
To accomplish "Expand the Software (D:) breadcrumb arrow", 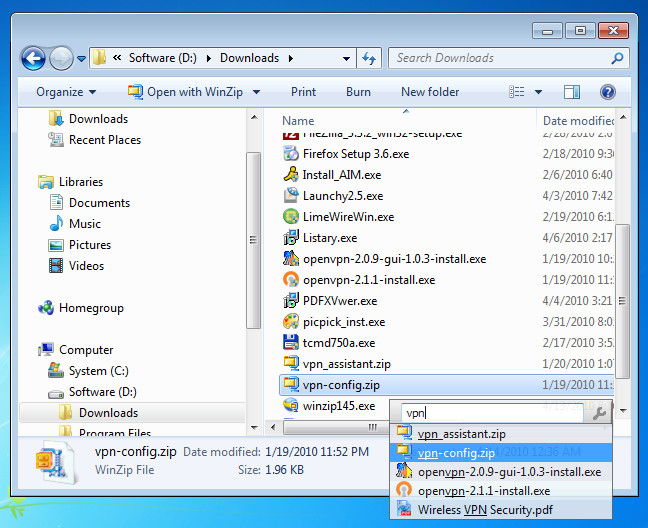I will (209, 58).
